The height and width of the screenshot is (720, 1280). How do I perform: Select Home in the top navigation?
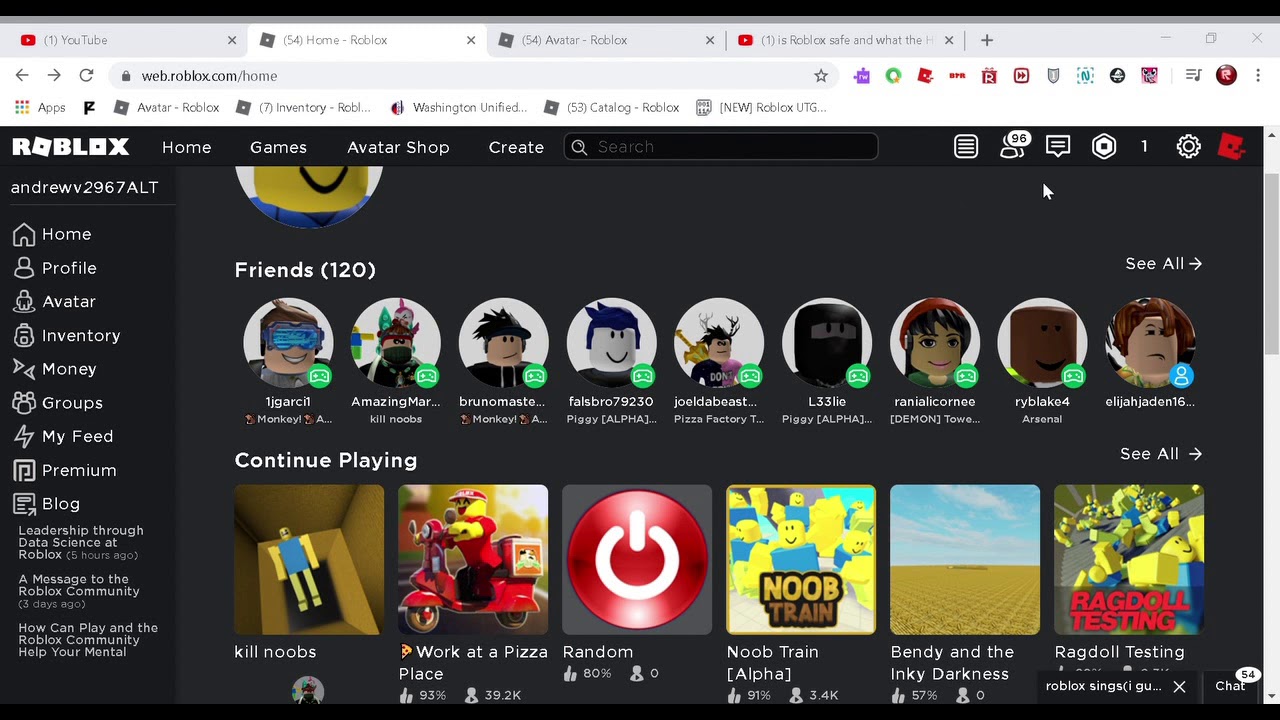187,147
